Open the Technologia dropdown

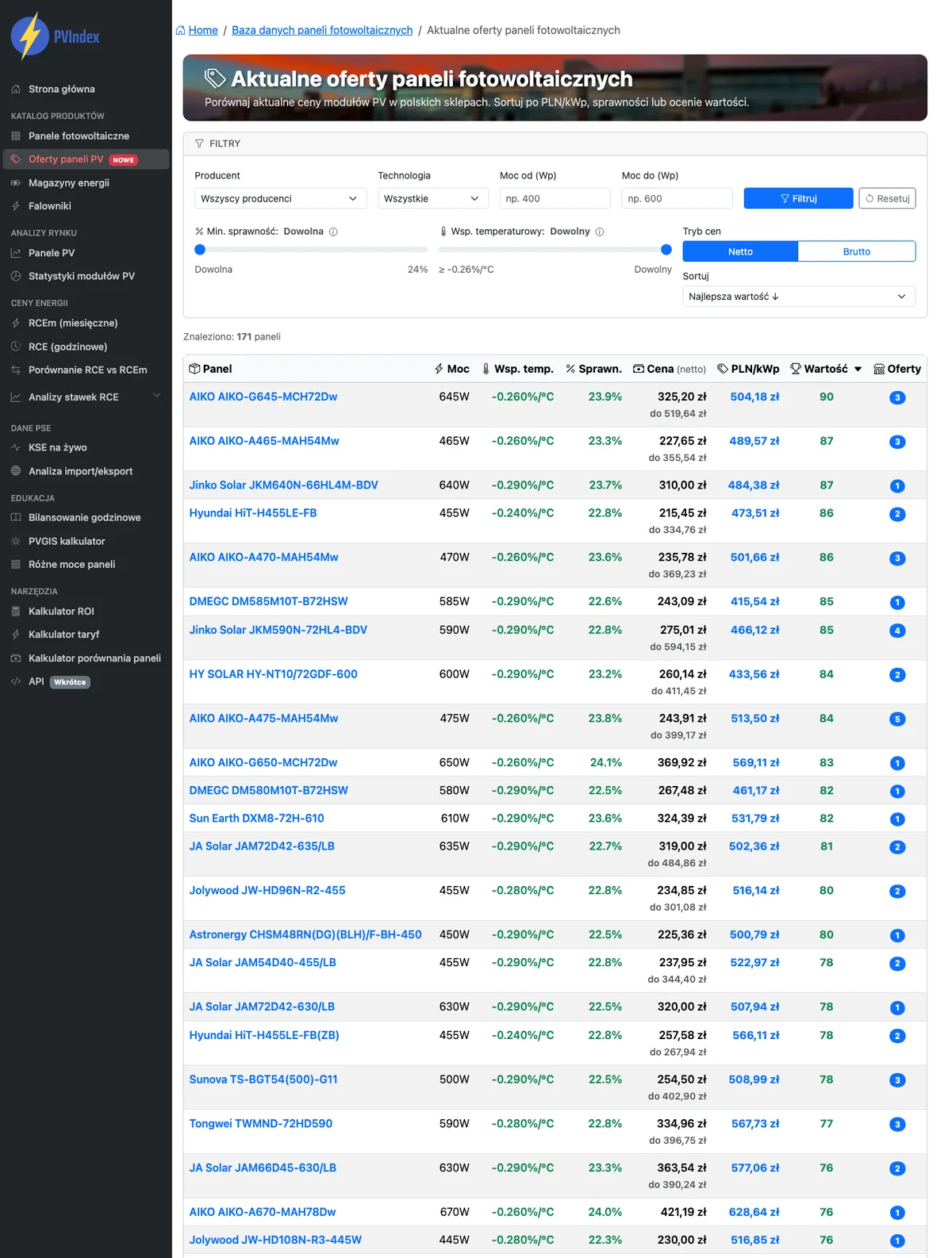click(x=433, y=198)
